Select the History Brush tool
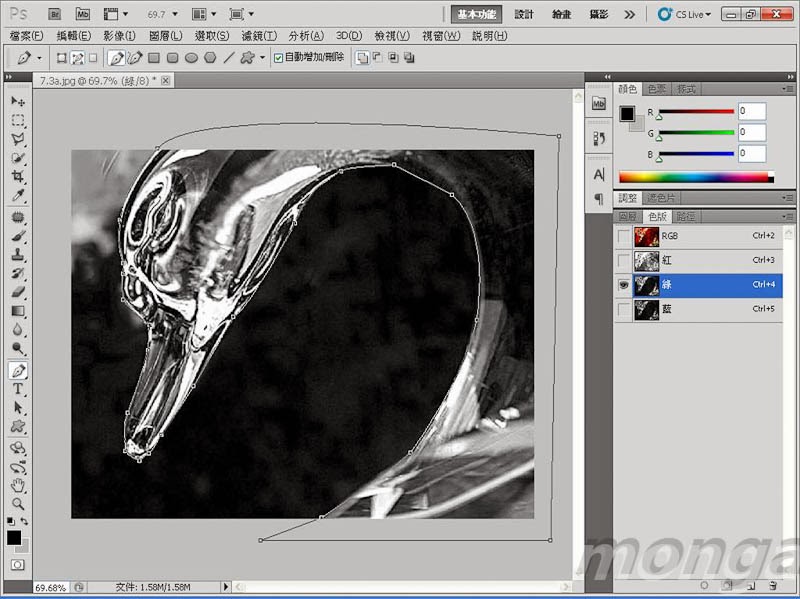This screenshot has width=800, height=599. coord(18,273)
